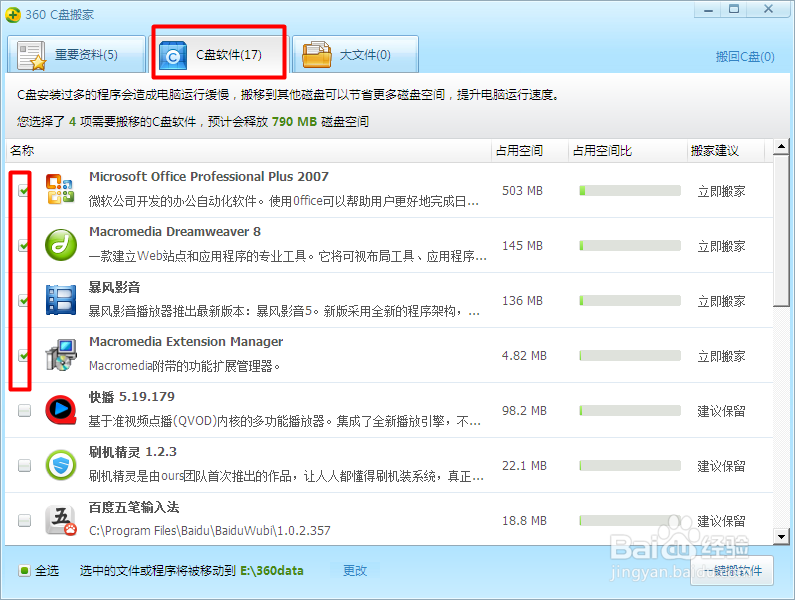This screenshot has width=795, height=600.
Task: Uncheck Macromedia Dreamweaver 8 checkbox
Action: [x=24, y=245]
